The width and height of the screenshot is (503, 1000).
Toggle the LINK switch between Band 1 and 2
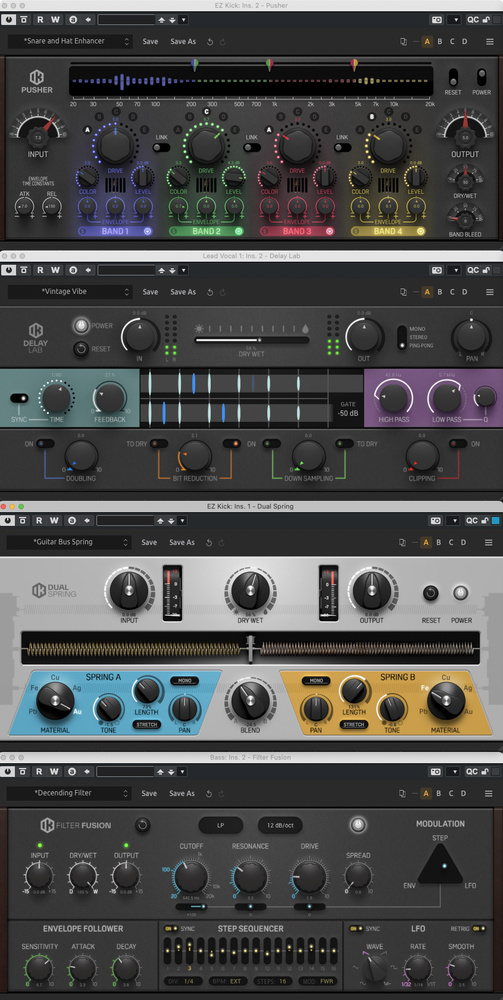[x=162, y=147]
